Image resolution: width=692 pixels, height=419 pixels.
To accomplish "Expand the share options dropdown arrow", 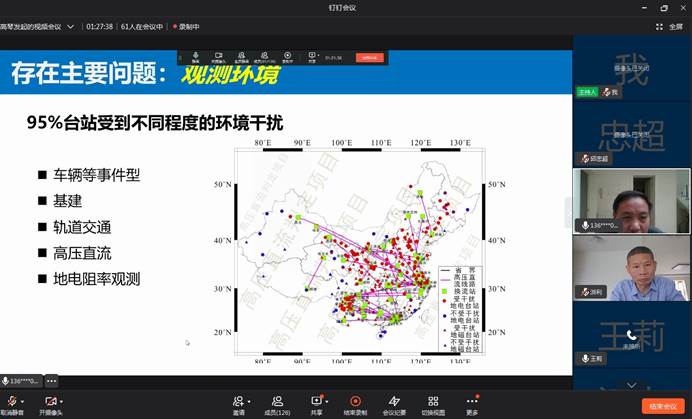I will click(x=327, y=401).
